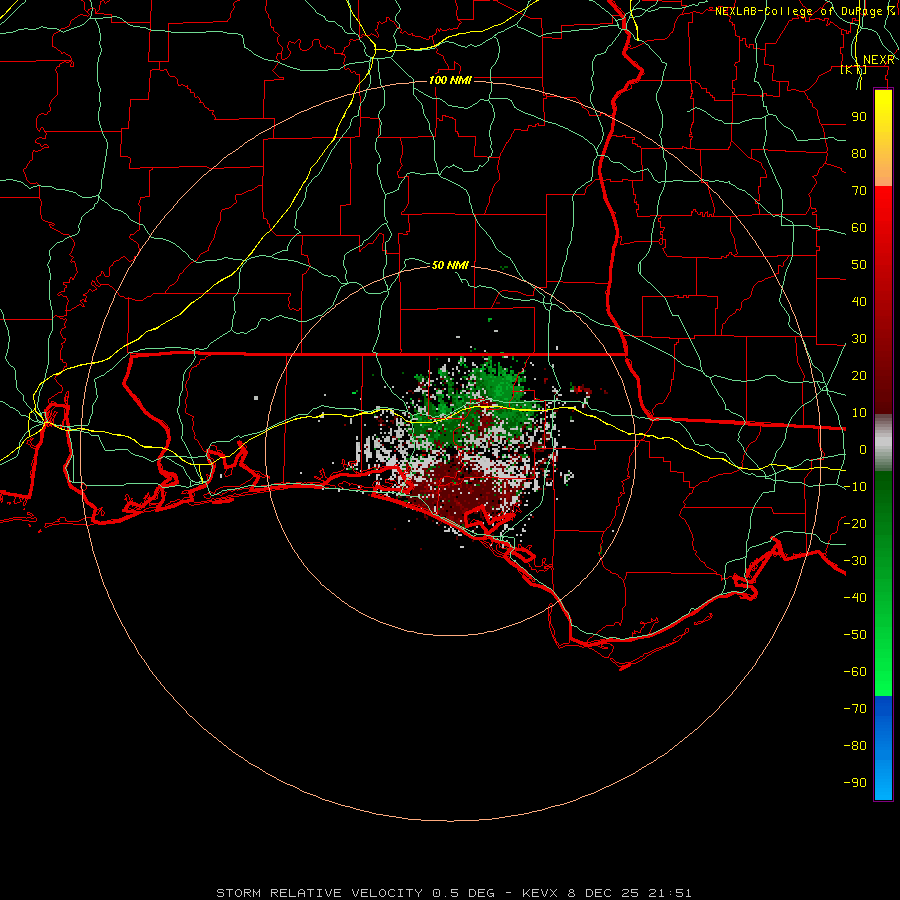Click the "21:51" time stamp in the footer
Screen dimensions: 900x900
coord(670,893)
